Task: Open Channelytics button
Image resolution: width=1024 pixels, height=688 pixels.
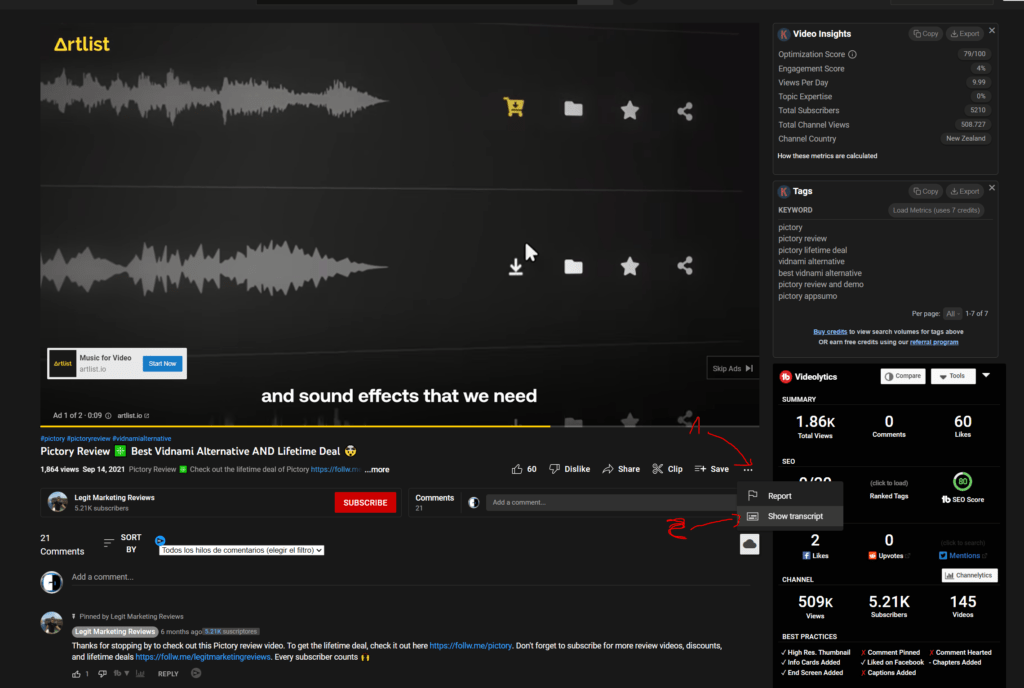Action: (969, 576)
